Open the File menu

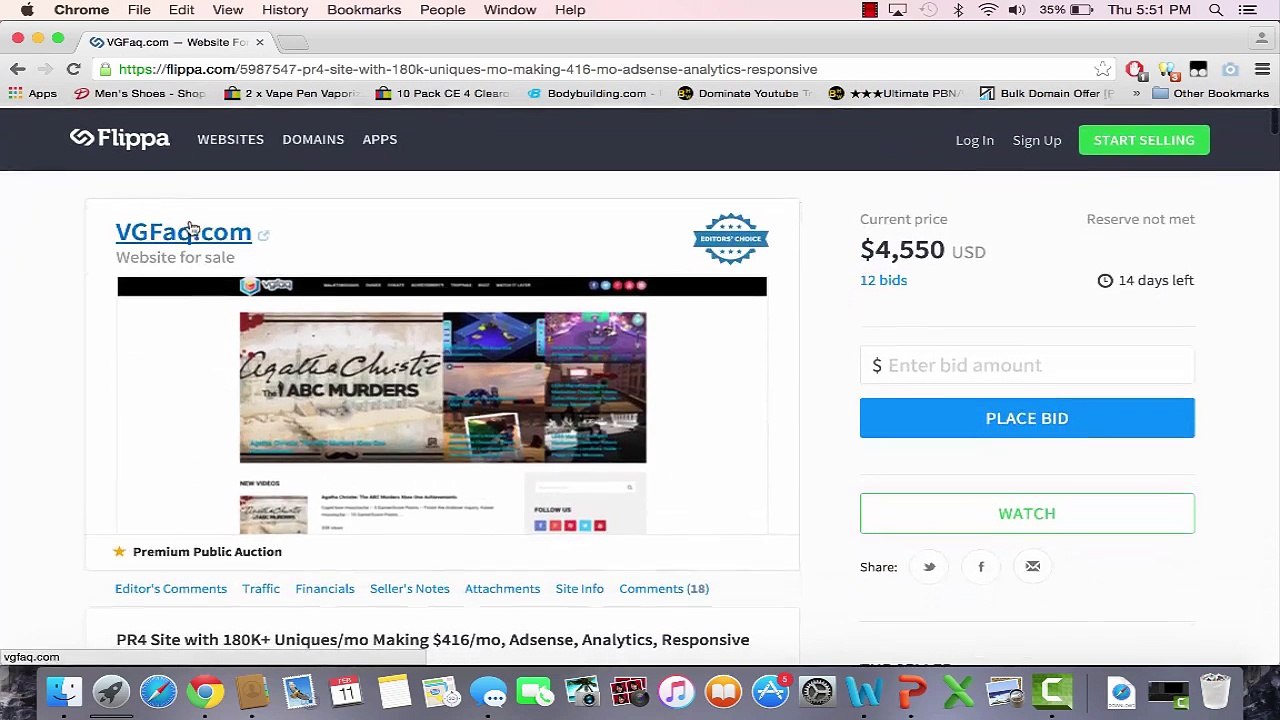point(139,10)
